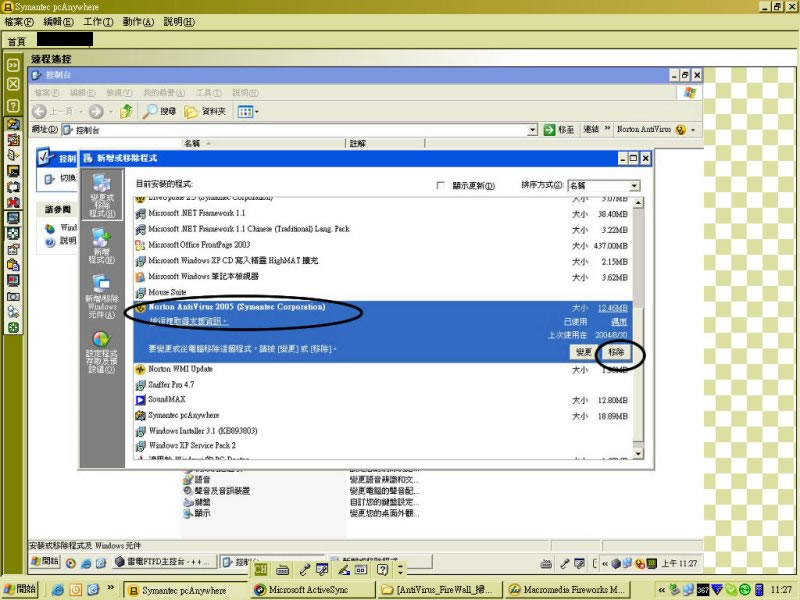Click the question mark help icon in pcAnywhere's sidebar
800x600 pixels.
coord(13,106)
